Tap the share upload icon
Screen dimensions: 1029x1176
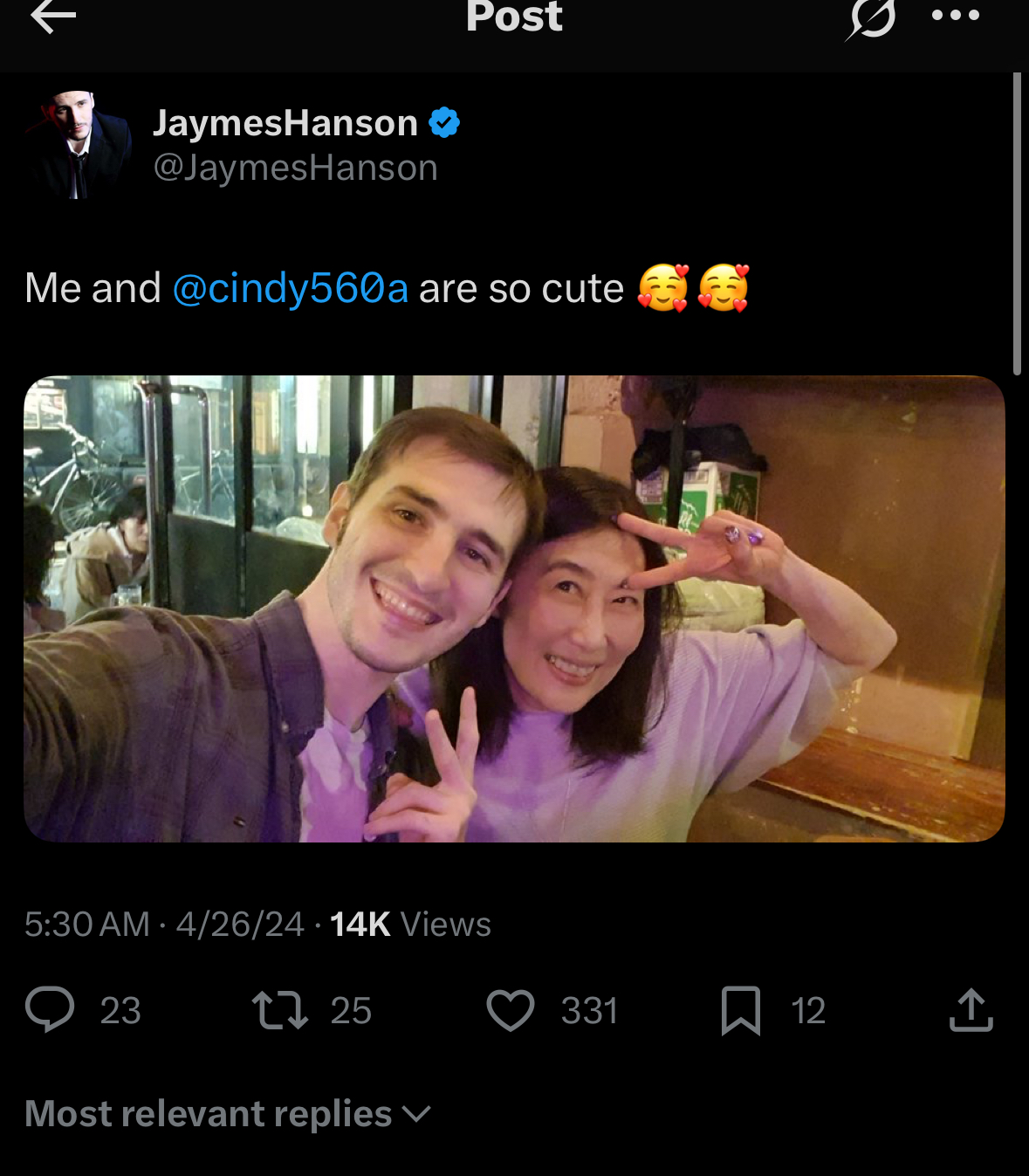[971, 1010]
